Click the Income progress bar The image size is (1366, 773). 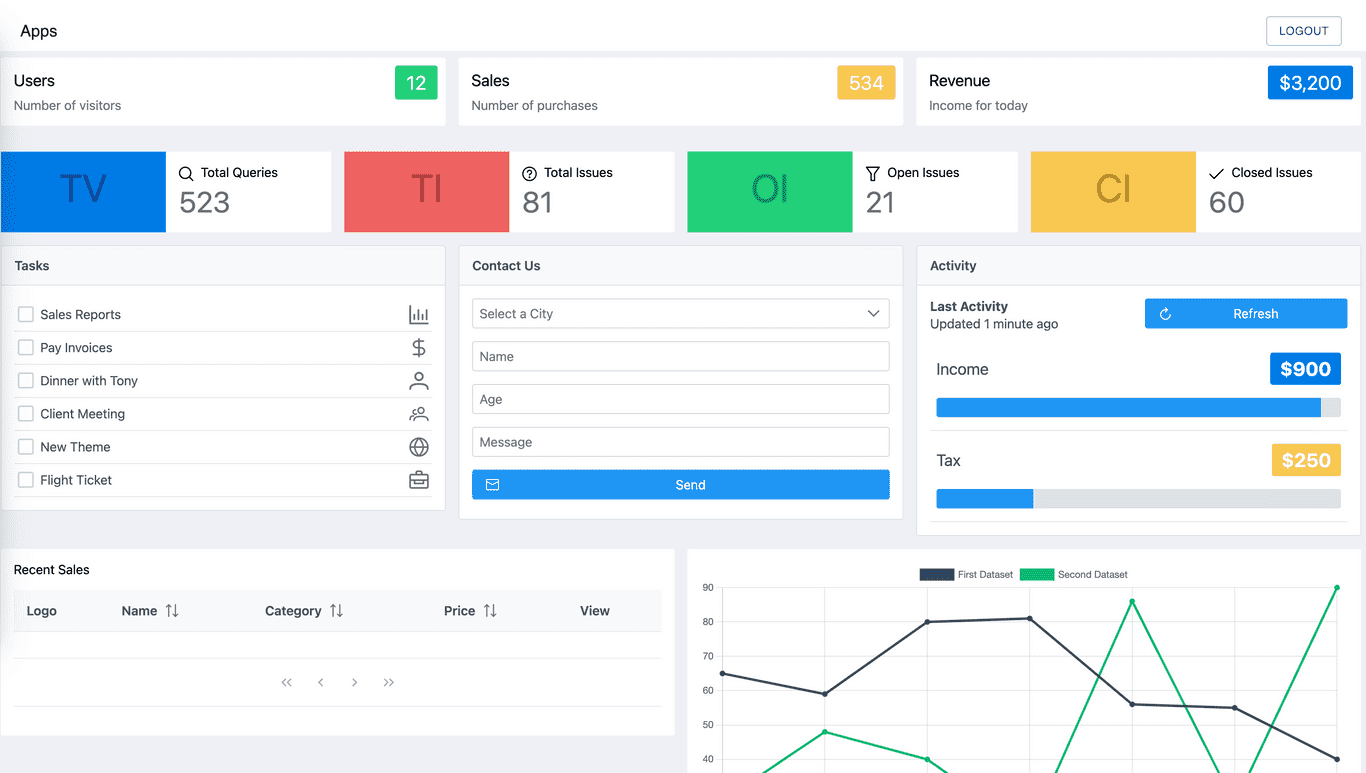[x=1138, y=407]
